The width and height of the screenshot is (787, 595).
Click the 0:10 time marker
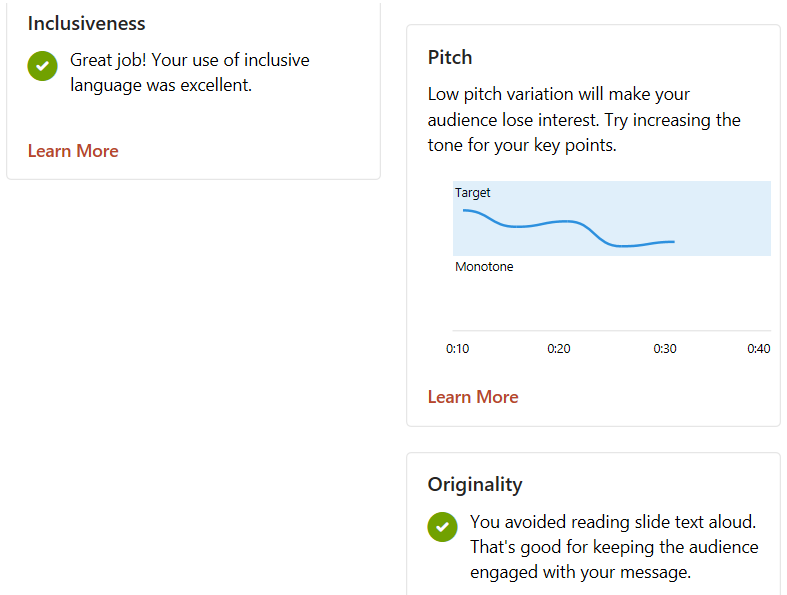[457, 349]
